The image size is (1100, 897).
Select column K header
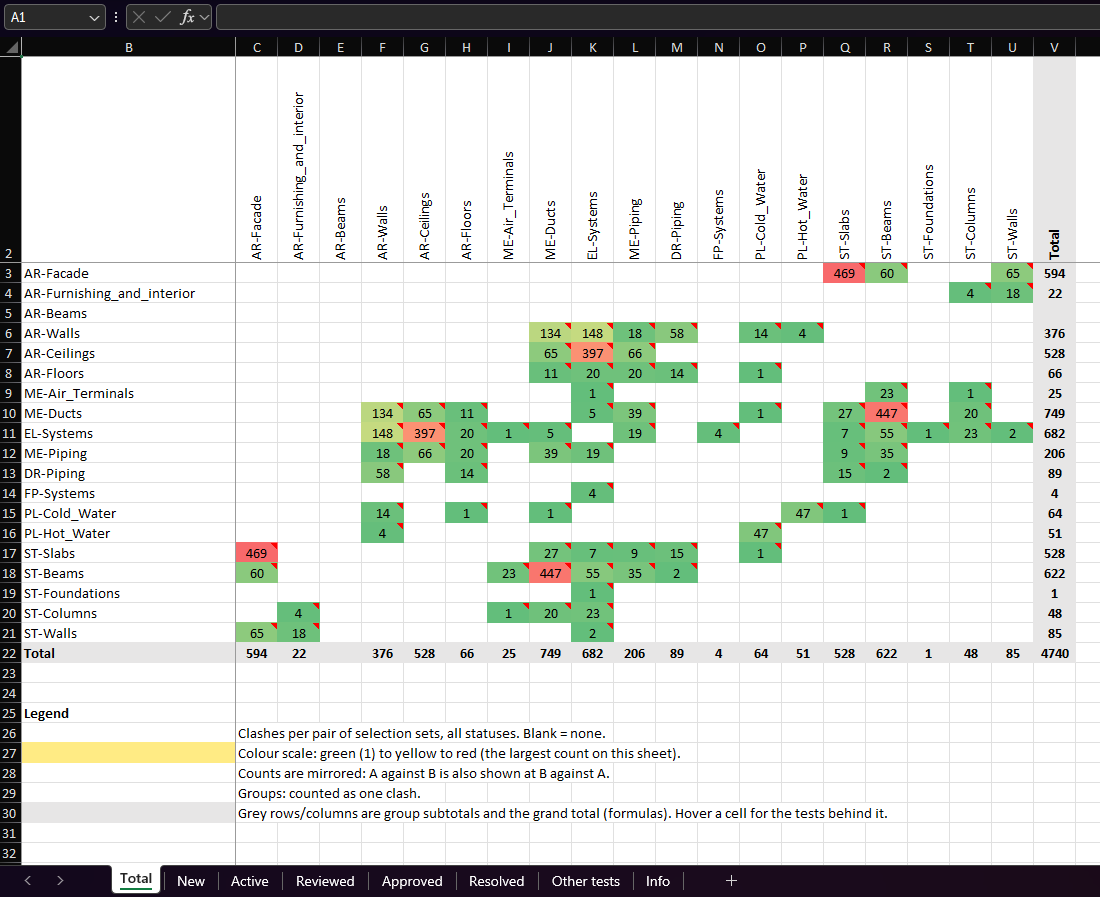tap(593, 48)
